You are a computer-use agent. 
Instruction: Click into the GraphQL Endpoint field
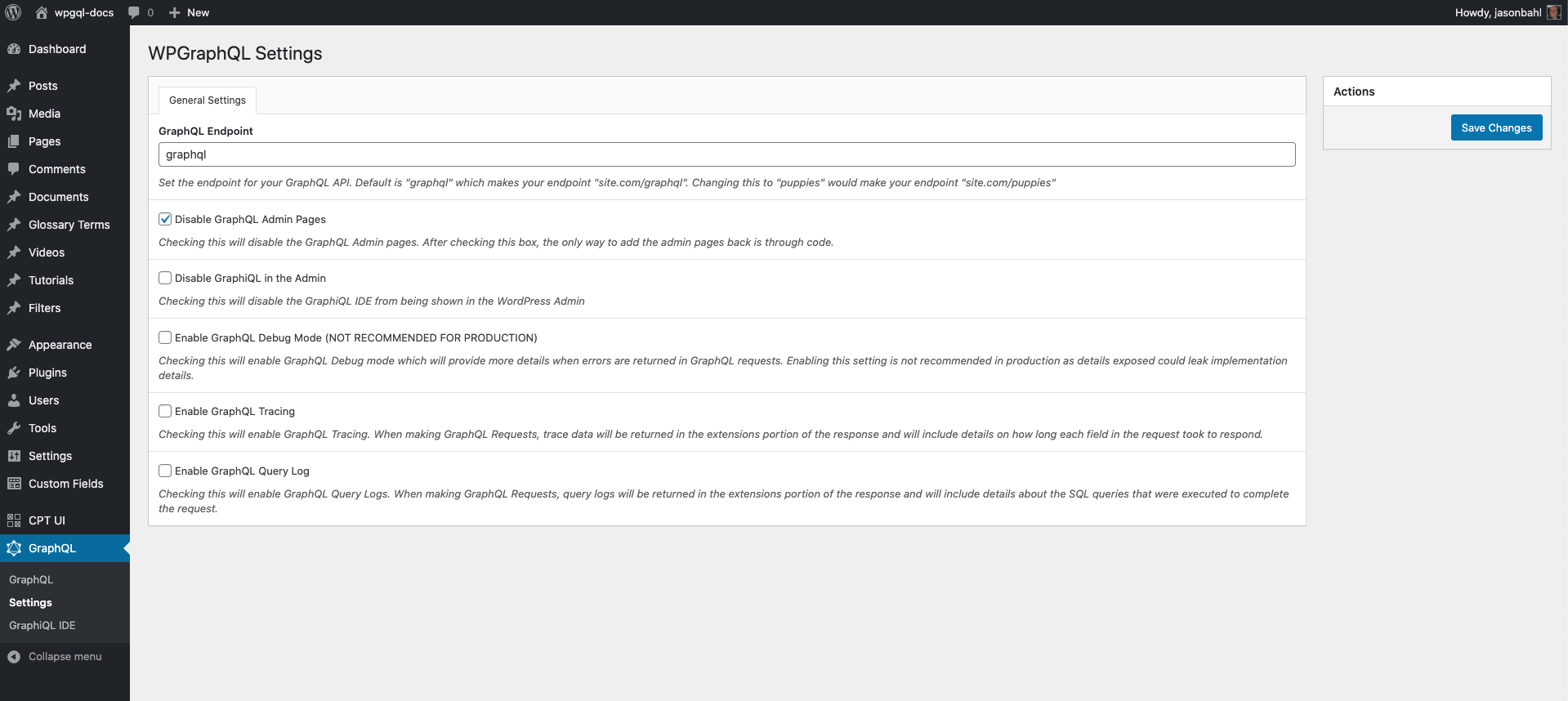(726, 154)
